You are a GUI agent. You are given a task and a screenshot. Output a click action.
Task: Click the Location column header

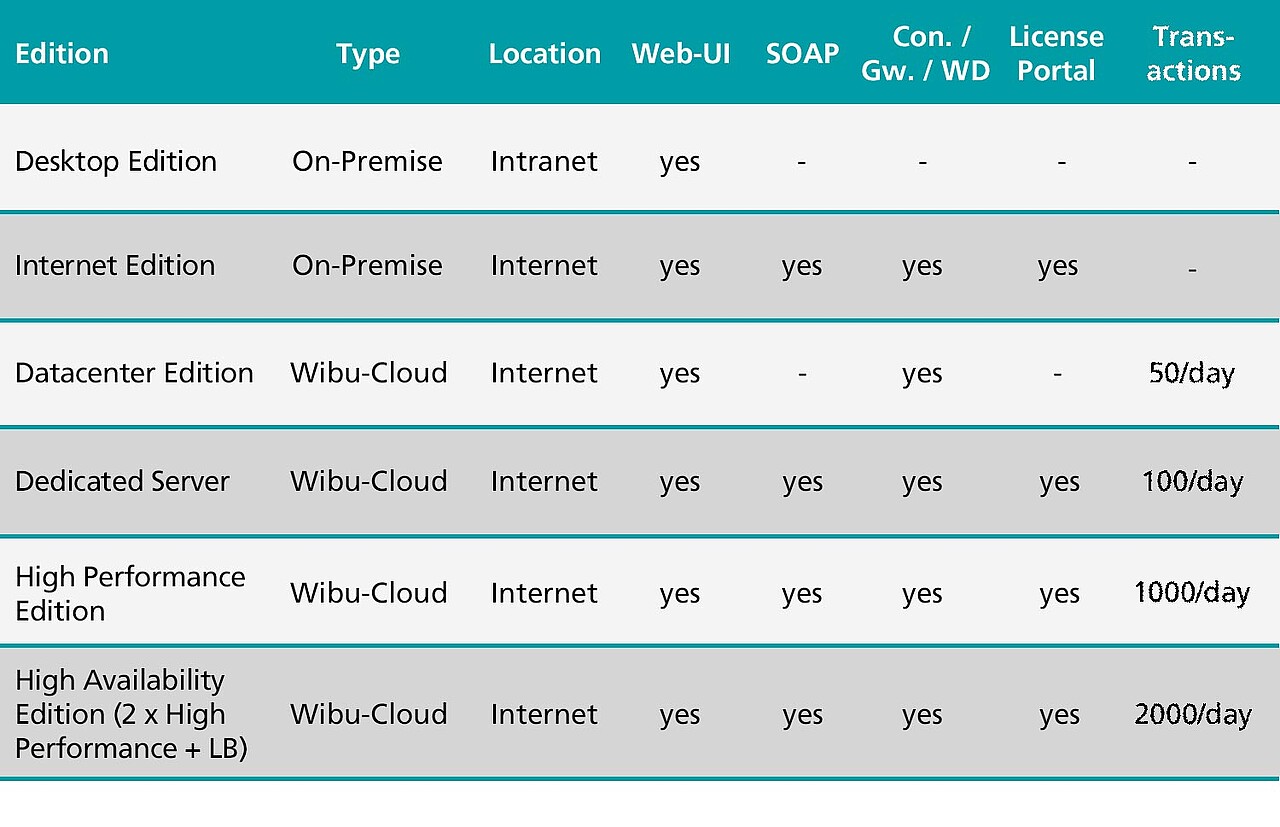click(545, 53)
